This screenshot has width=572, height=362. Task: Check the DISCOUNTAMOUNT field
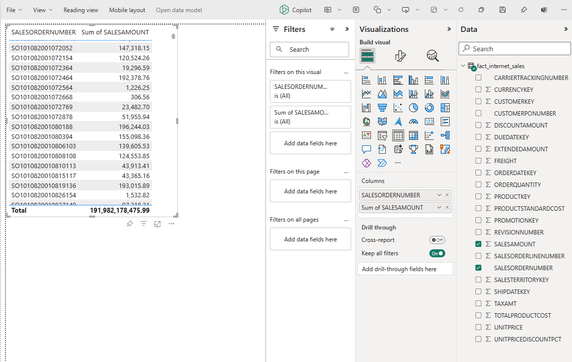point(478,125)
